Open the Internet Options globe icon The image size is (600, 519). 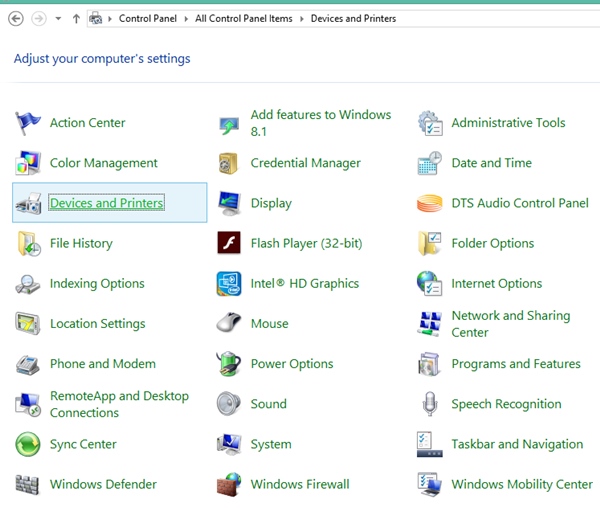tap(429, 284)
